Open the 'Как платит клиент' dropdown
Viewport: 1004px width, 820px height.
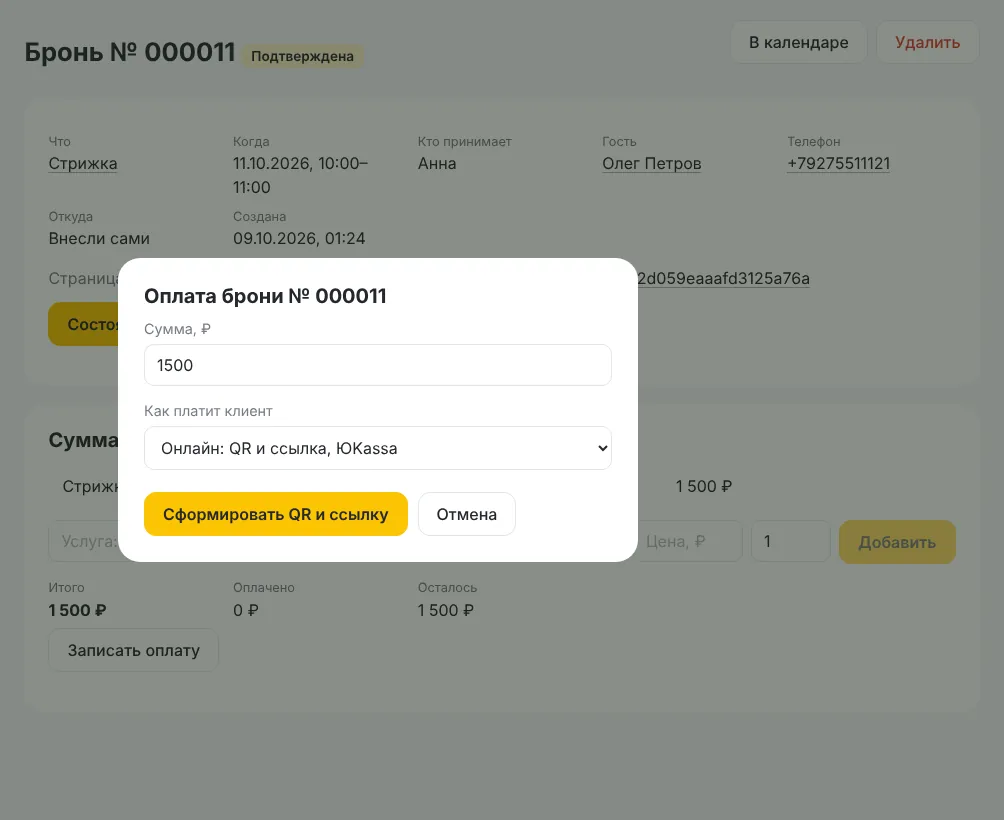(x=378, y=448)
